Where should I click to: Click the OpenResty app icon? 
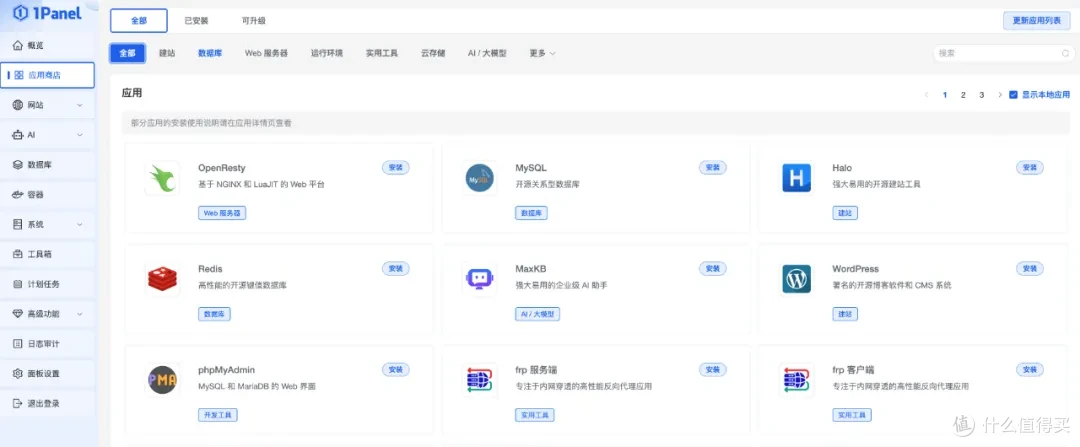point(163,178)
